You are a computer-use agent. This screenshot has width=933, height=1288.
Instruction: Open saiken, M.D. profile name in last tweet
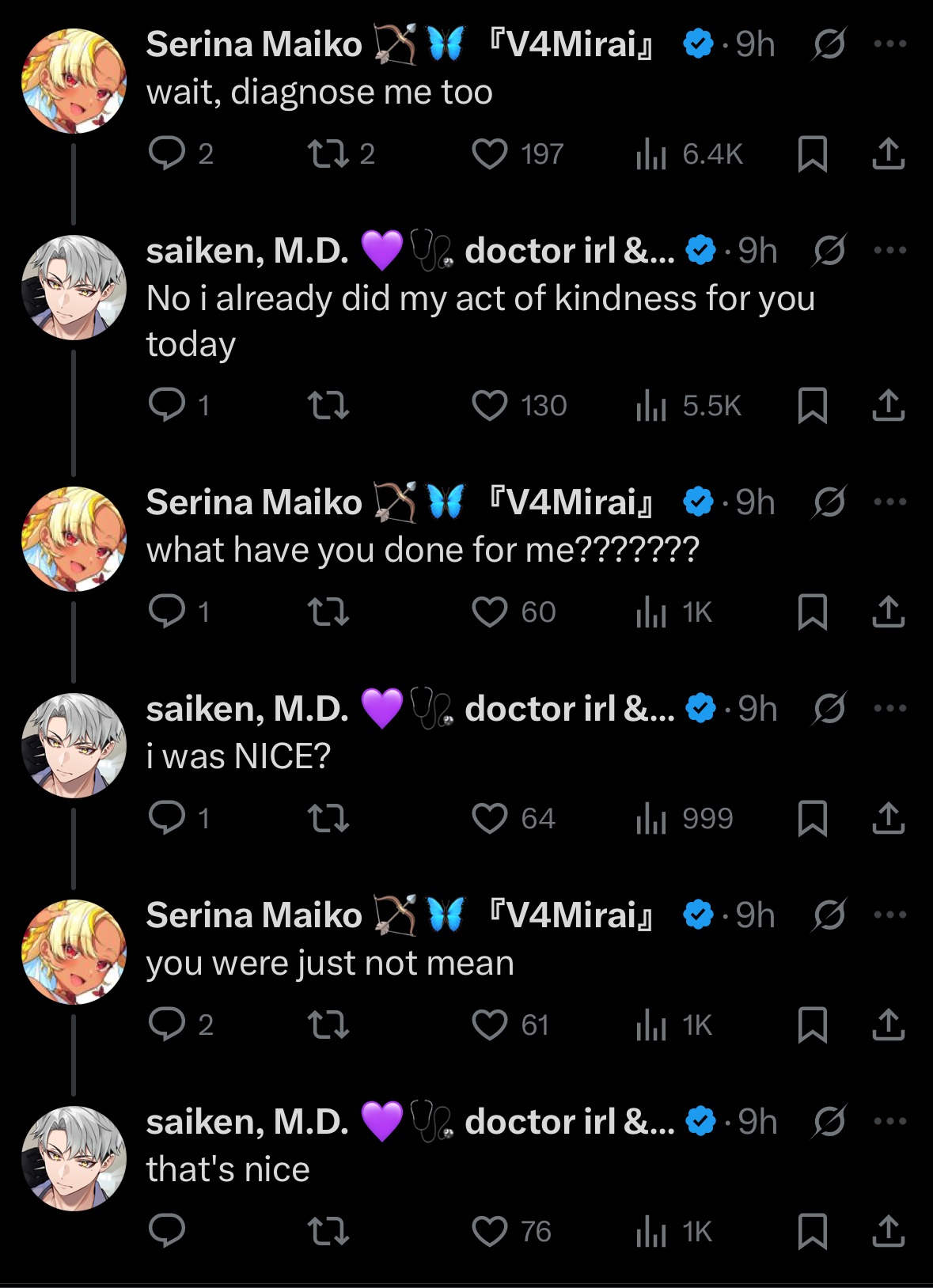coord(248,1121)
